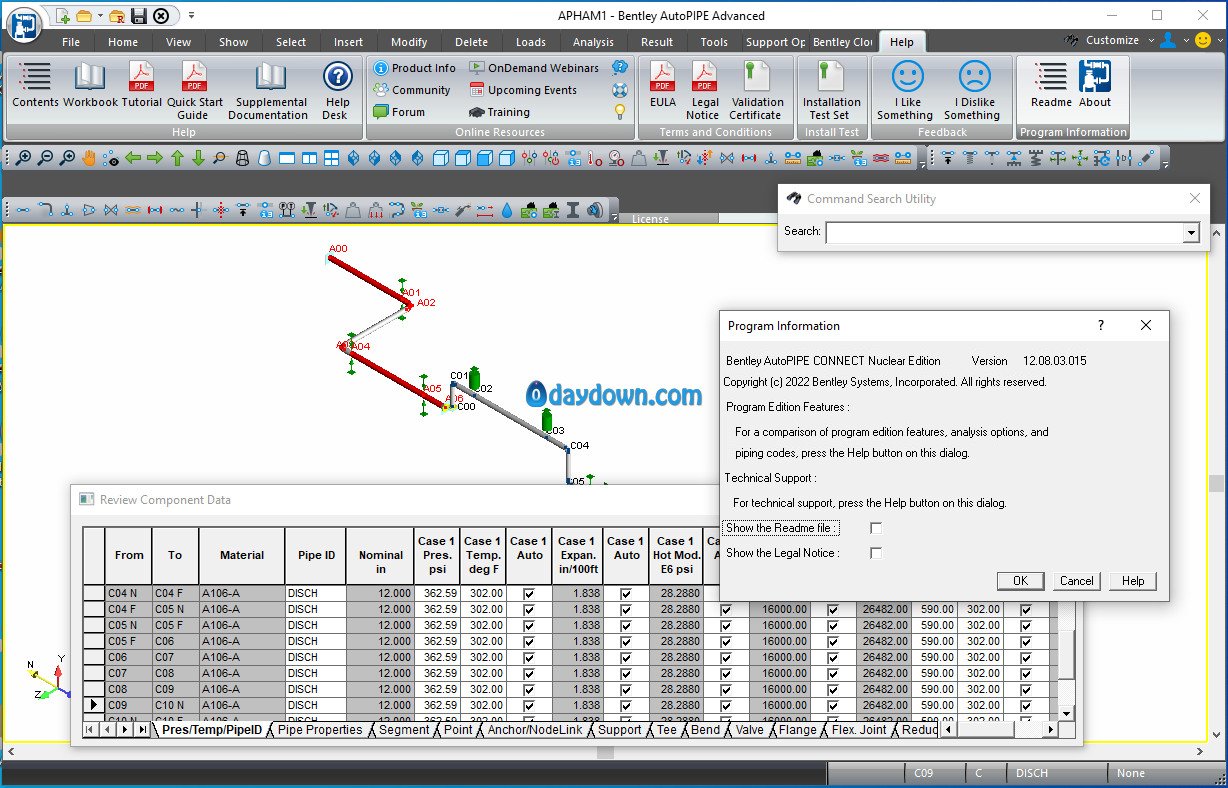Open the File ribbon tab
Screen dimensions: 1228x788
(x=71, y=42)
